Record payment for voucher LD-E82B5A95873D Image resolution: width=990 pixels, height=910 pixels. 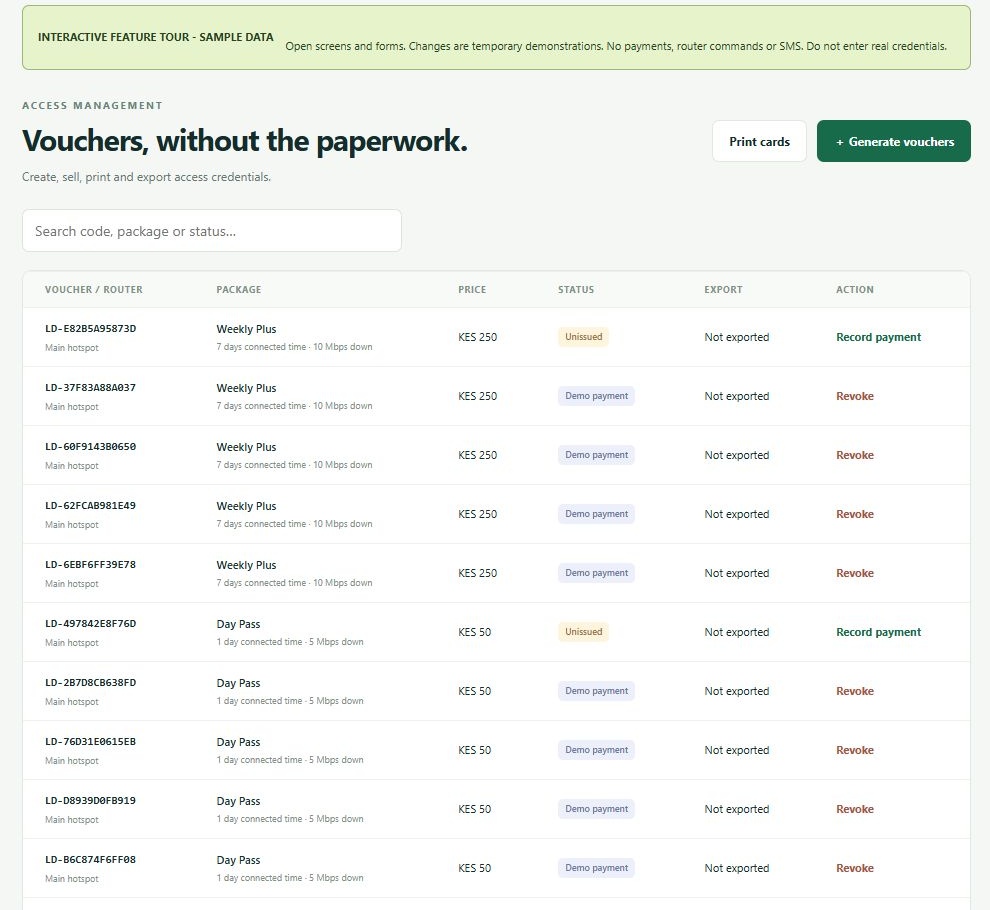tap(878, 337)
